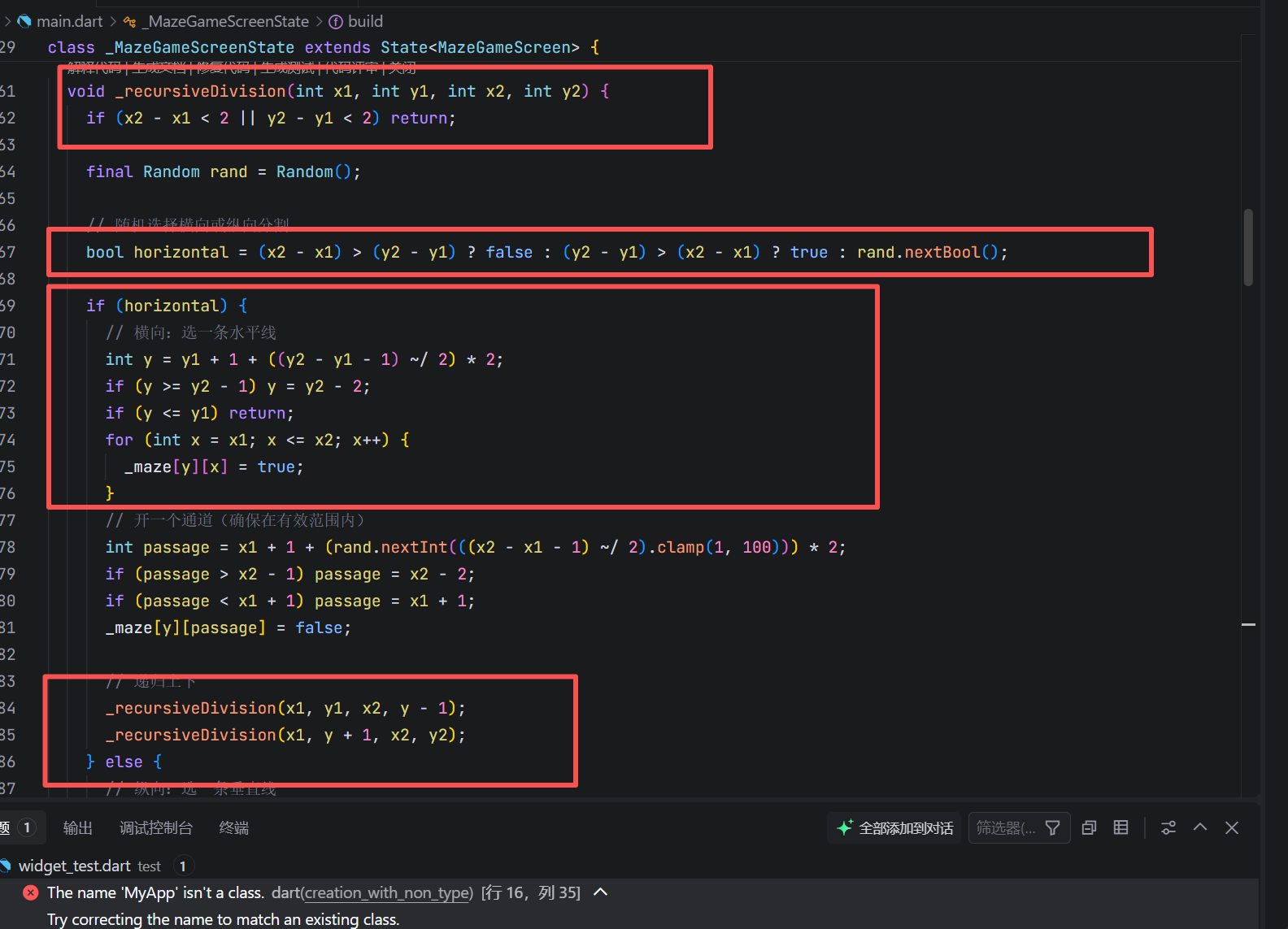Collapse the error details chevron after 列 35
This screenshot has height=929, width=1288.
coord(601,892)
